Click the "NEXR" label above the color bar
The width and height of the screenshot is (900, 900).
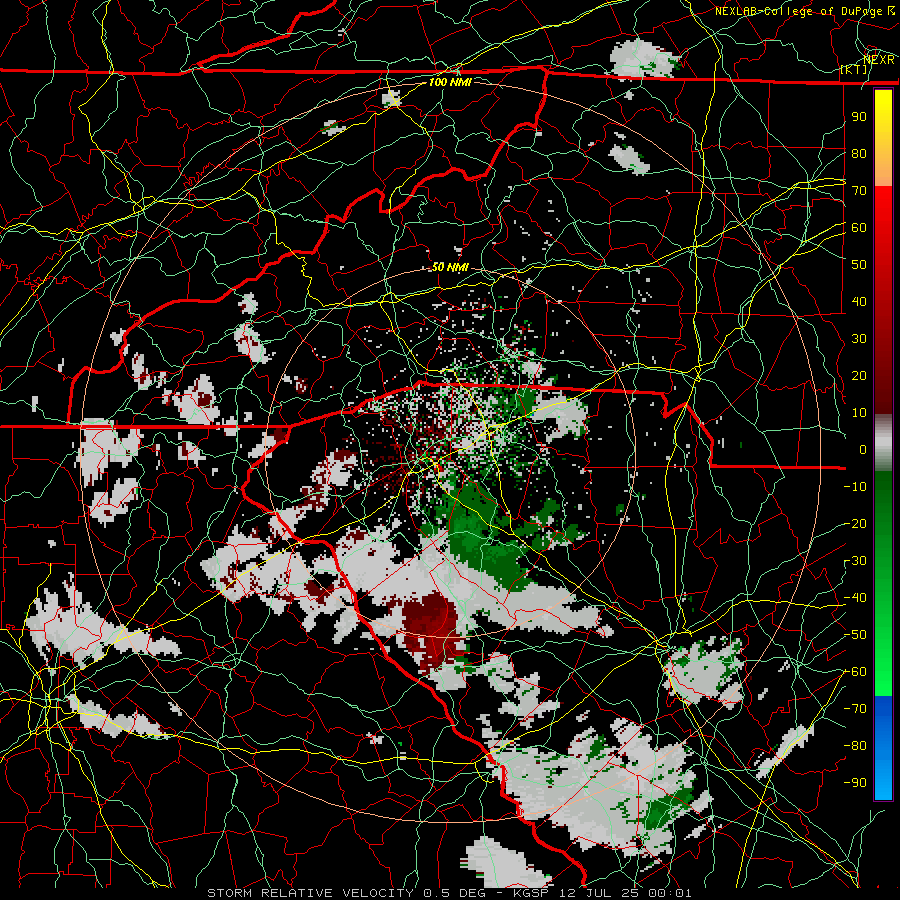[879, 59]
